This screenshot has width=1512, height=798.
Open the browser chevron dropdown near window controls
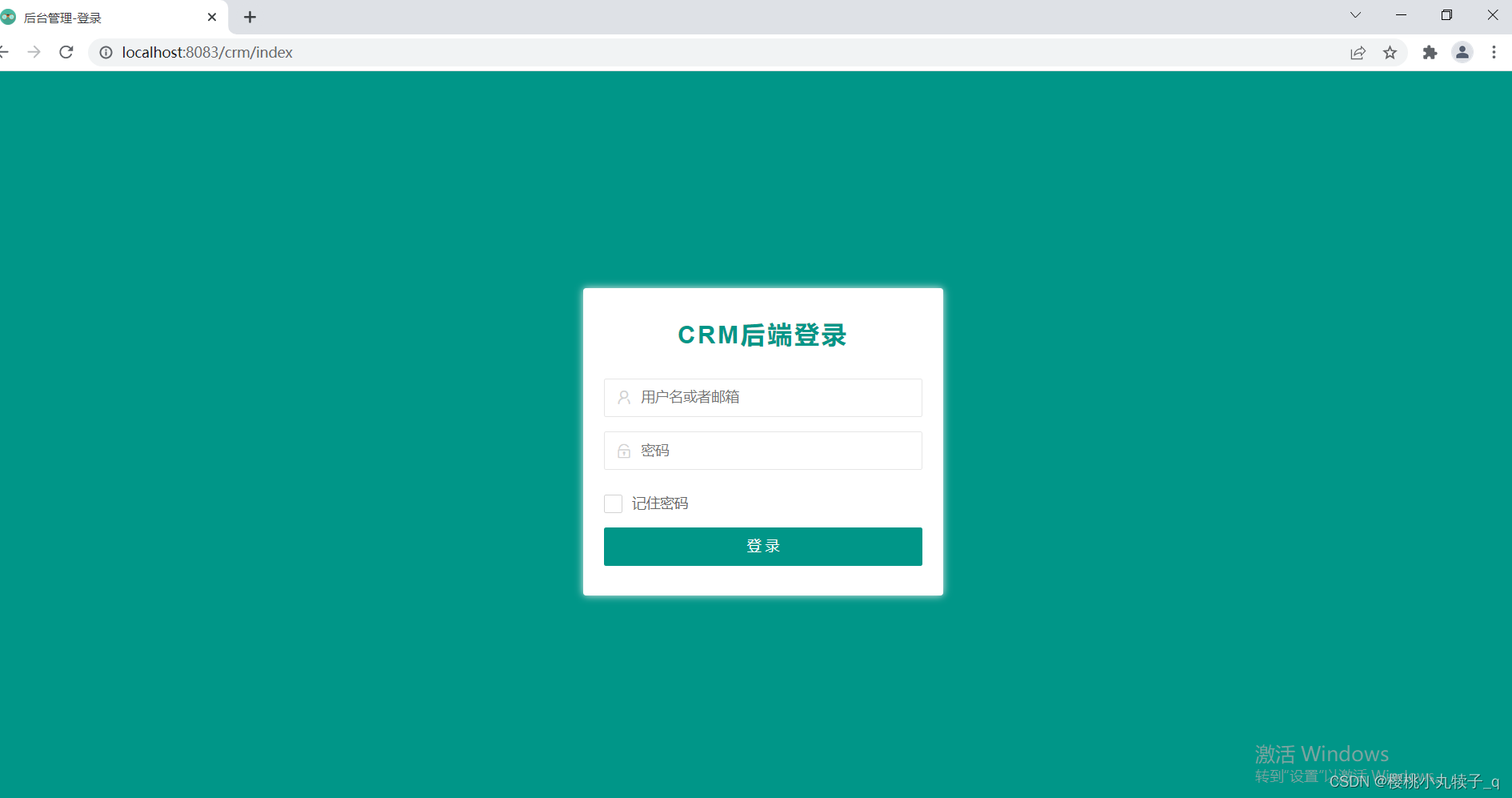coord(1354,14)
